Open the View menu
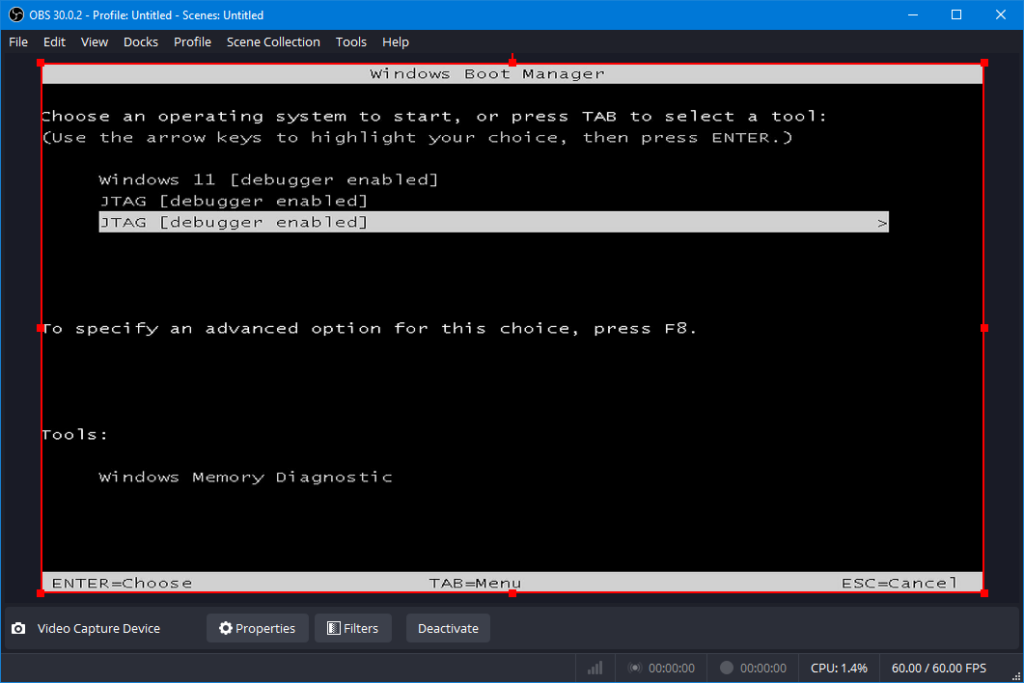 coord(94,42)
